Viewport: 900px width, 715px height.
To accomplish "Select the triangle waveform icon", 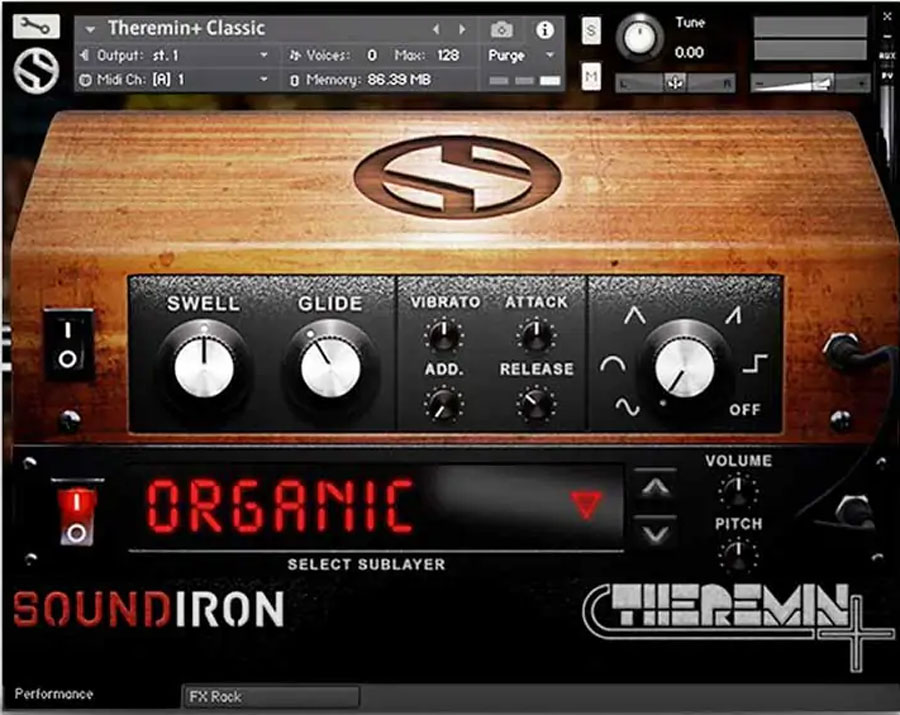I will pos(634,316).
